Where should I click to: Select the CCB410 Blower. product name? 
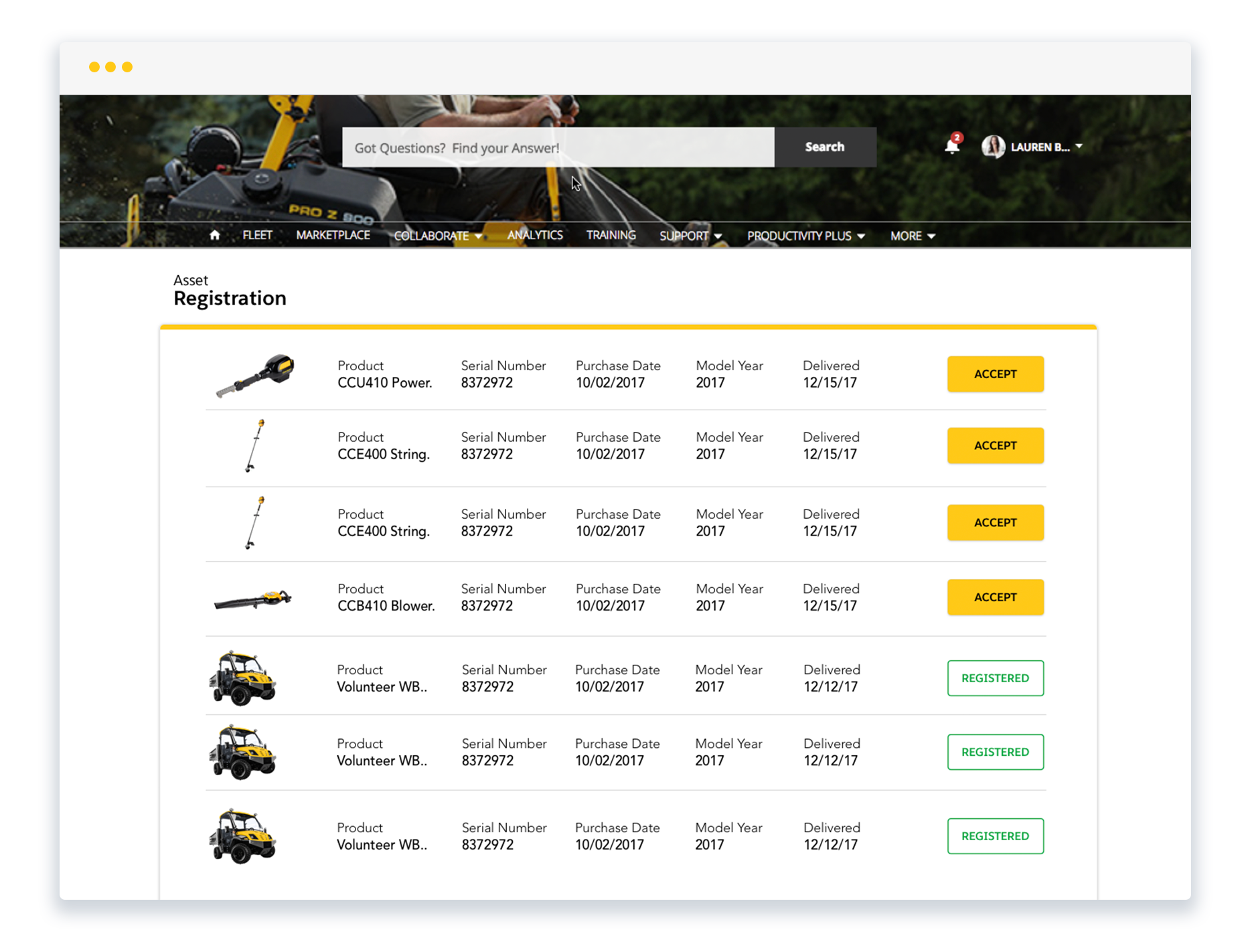click(x=386, y=606)
